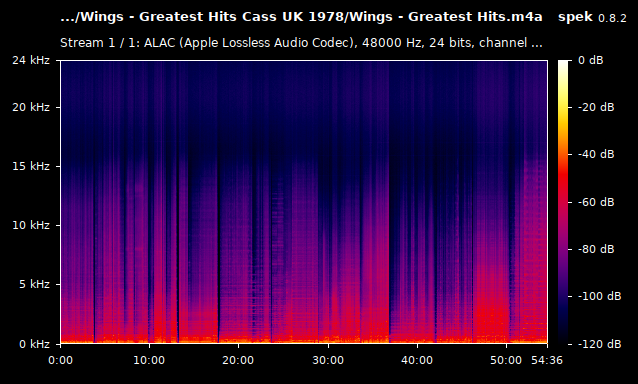
Task: Click the 50:00 time axis label
Action: (x=506, y=360)
